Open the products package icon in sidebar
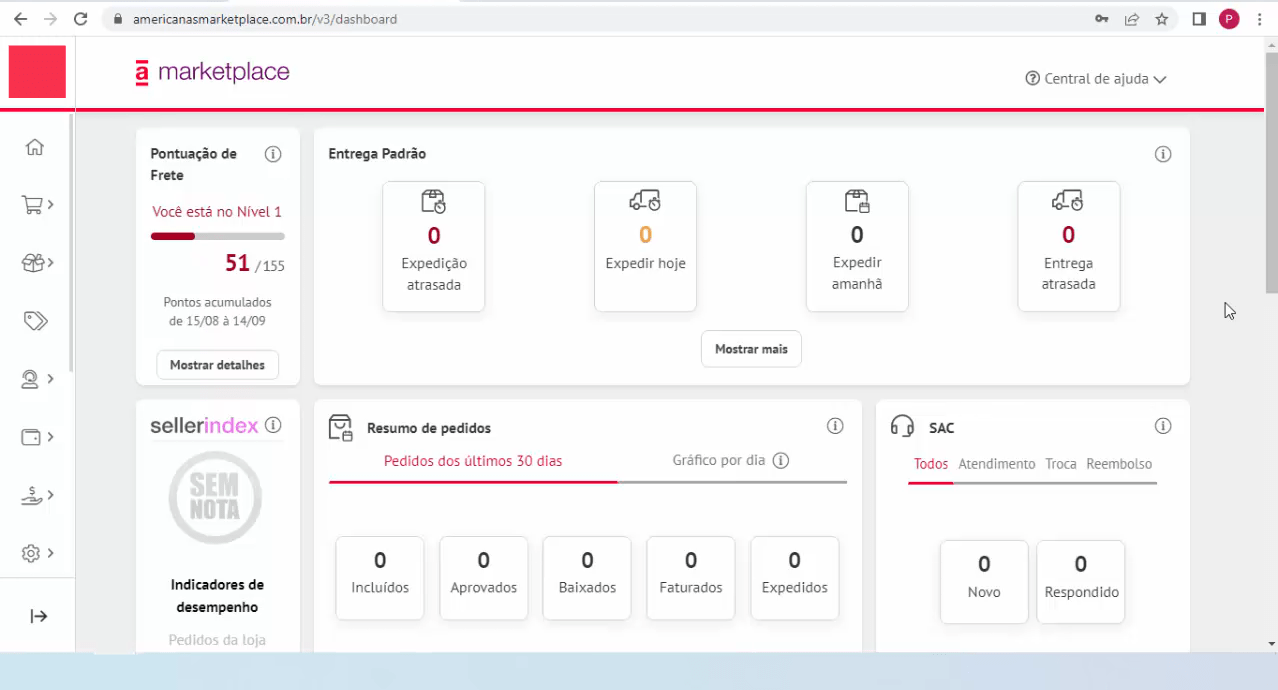The height and width of the screenshot is (690, 1278). pyautogui.click(x=32, y=262)
